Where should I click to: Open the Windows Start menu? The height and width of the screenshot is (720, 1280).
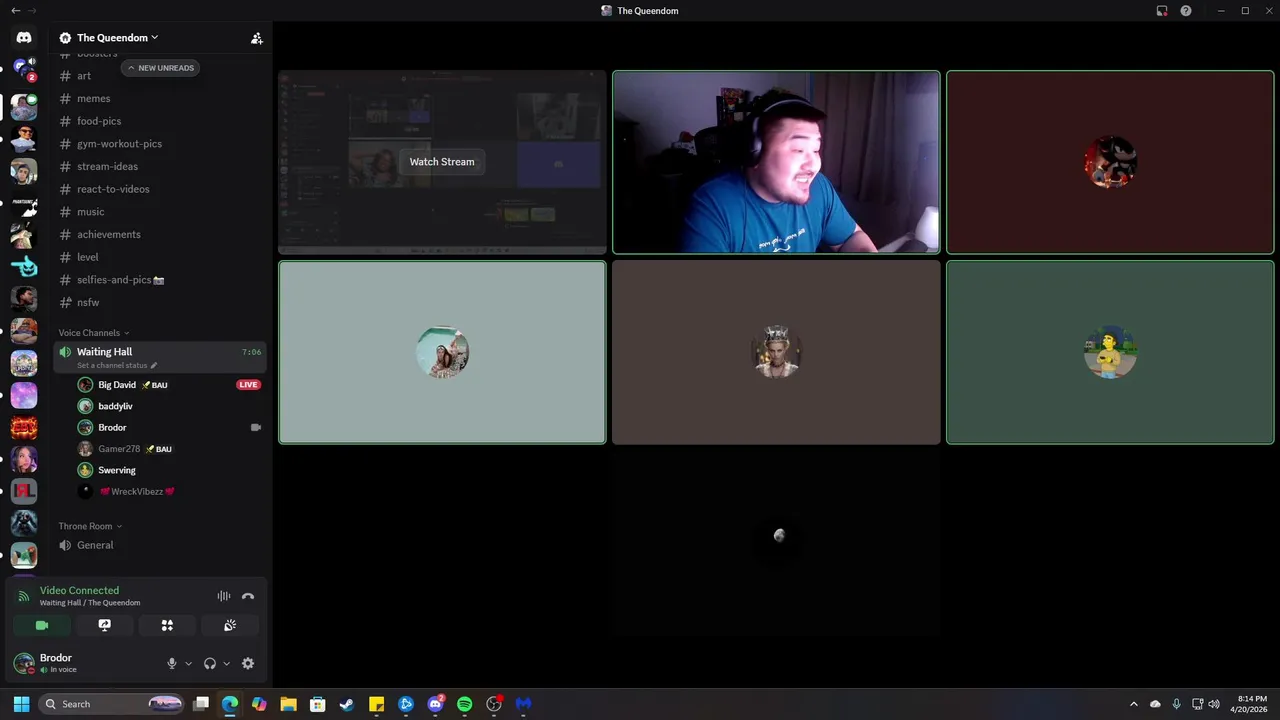pyautogui.click(x=21, y=704)
